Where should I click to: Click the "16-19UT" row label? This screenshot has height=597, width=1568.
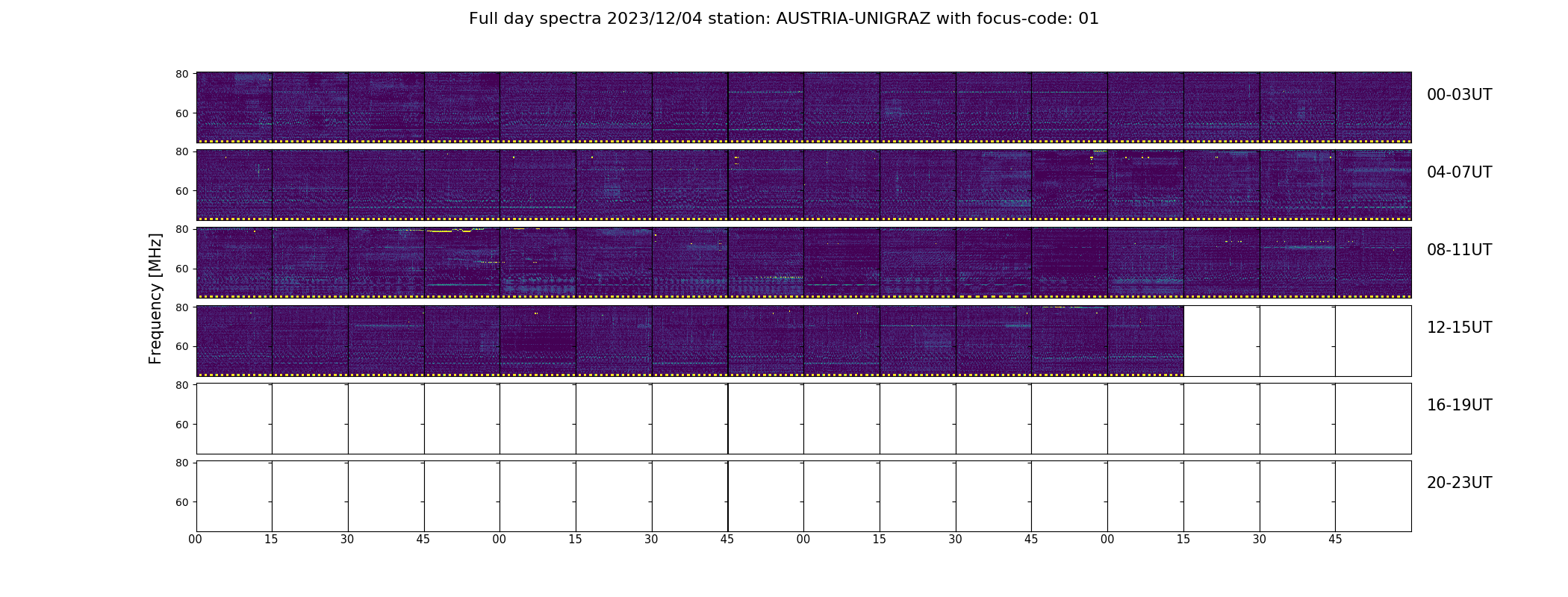click(x=1459, y=405)
